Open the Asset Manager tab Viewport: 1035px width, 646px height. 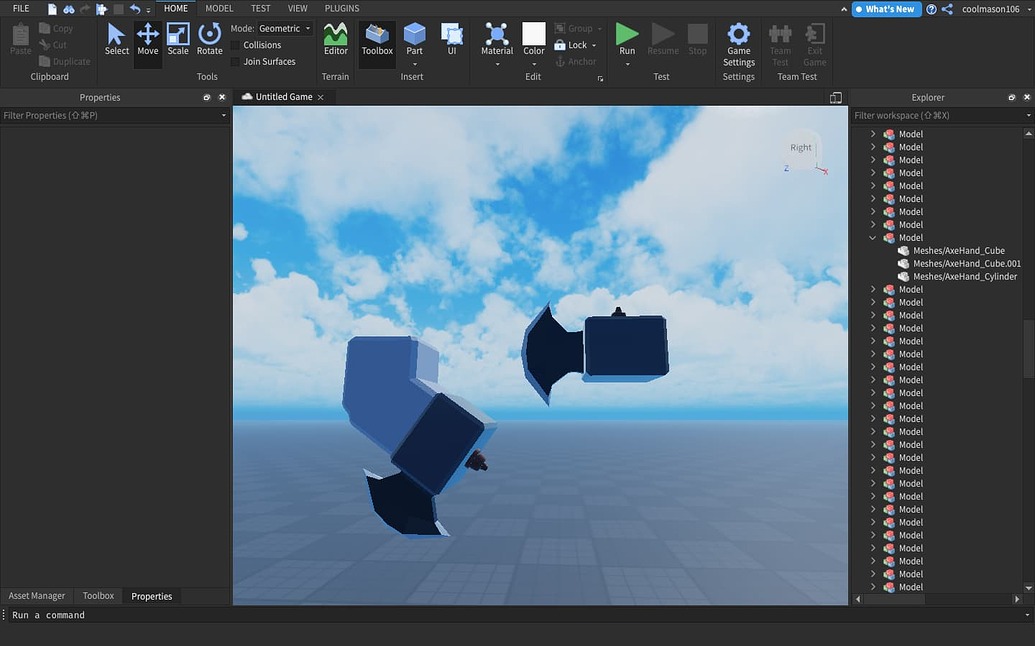(36, 595)
